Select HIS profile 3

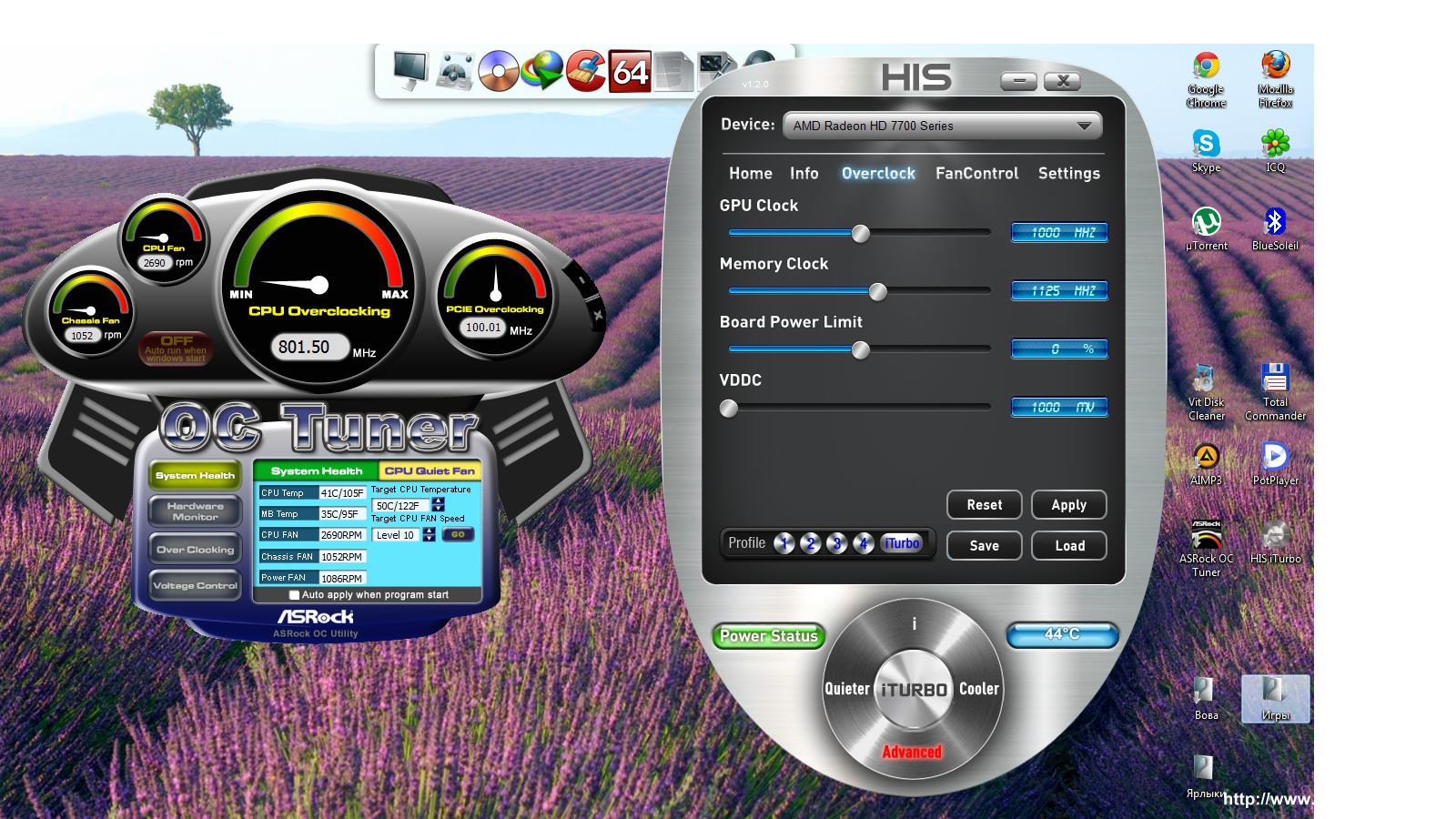[x=836, y=543]
